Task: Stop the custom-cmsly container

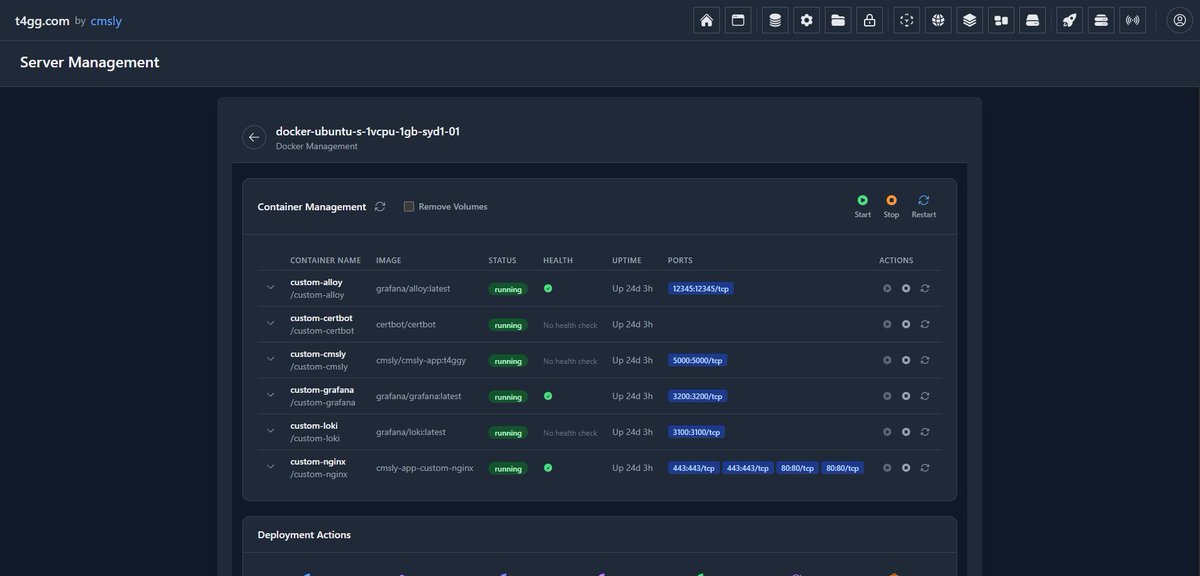Action: [x=906, y=360]
